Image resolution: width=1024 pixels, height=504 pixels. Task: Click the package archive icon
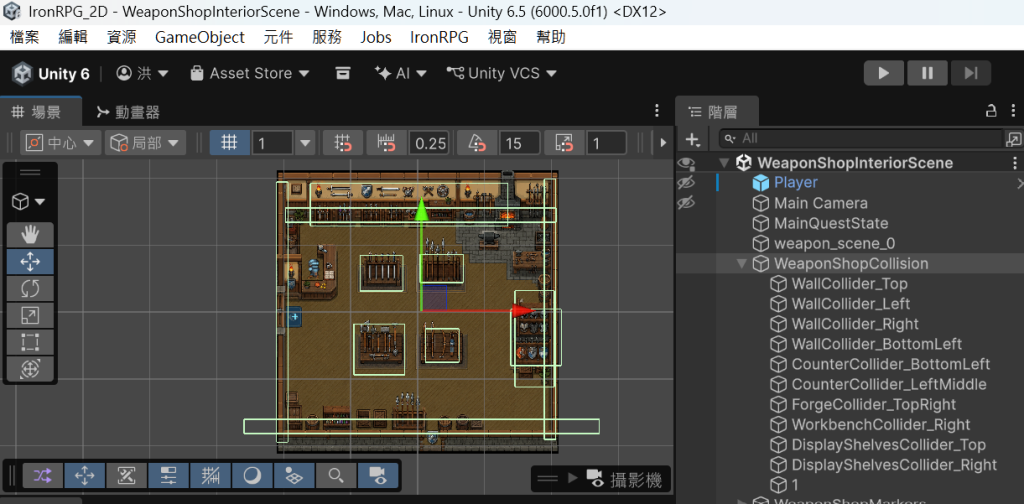tap(343, 73)
